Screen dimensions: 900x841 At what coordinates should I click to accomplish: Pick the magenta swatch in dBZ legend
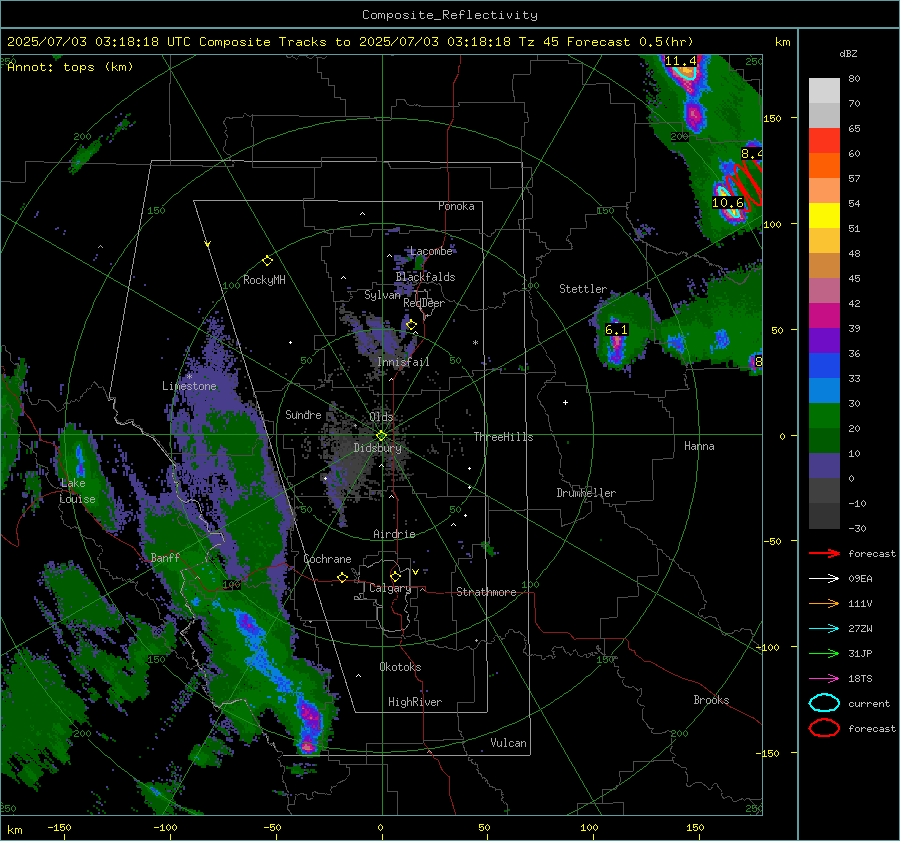824,316
